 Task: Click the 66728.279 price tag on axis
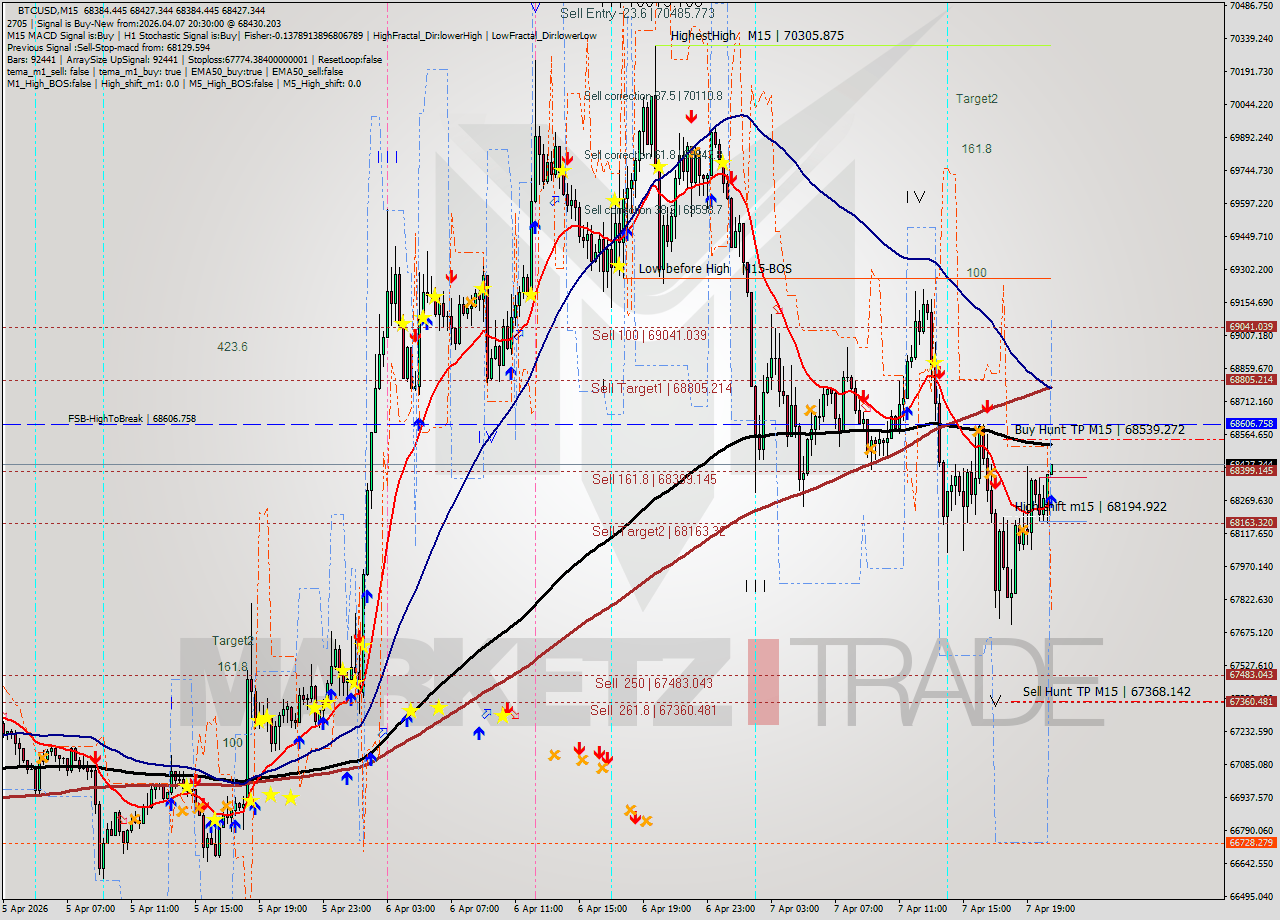point(1250,843)
